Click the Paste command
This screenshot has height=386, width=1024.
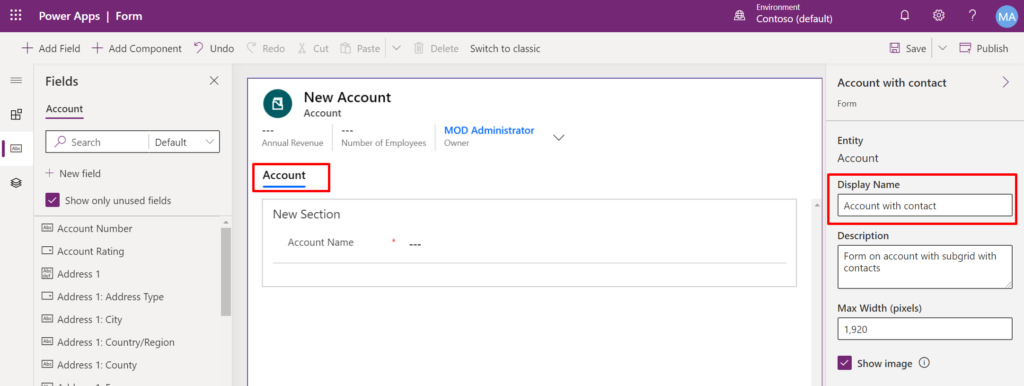pyautogui.click(x=360, y=48)
